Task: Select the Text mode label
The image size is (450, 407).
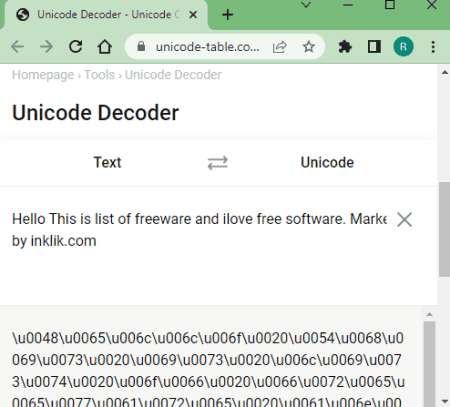Action: (x=107, y=163)
